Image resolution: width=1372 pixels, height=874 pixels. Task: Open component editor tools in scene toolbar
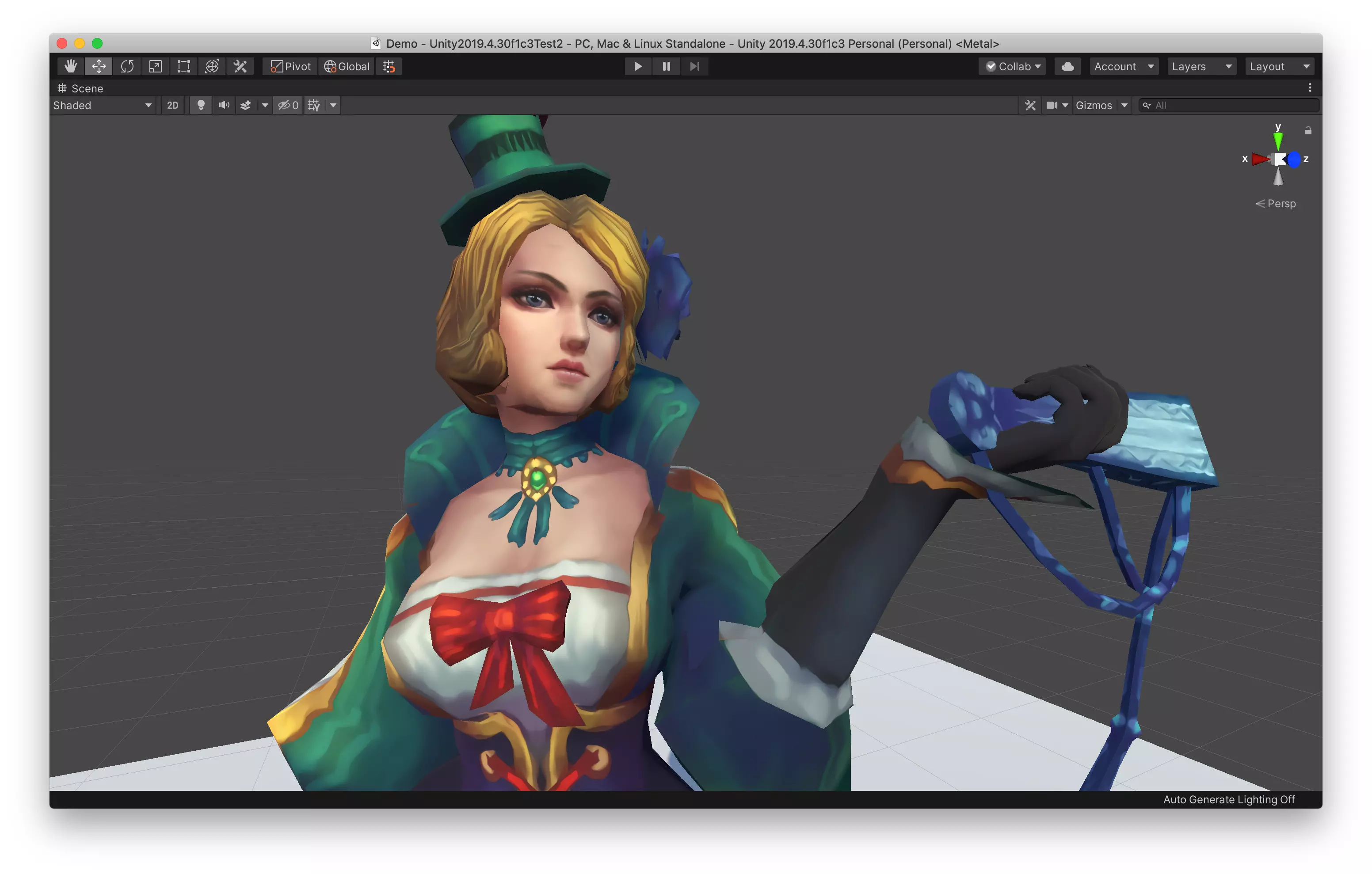point(1030,106)
